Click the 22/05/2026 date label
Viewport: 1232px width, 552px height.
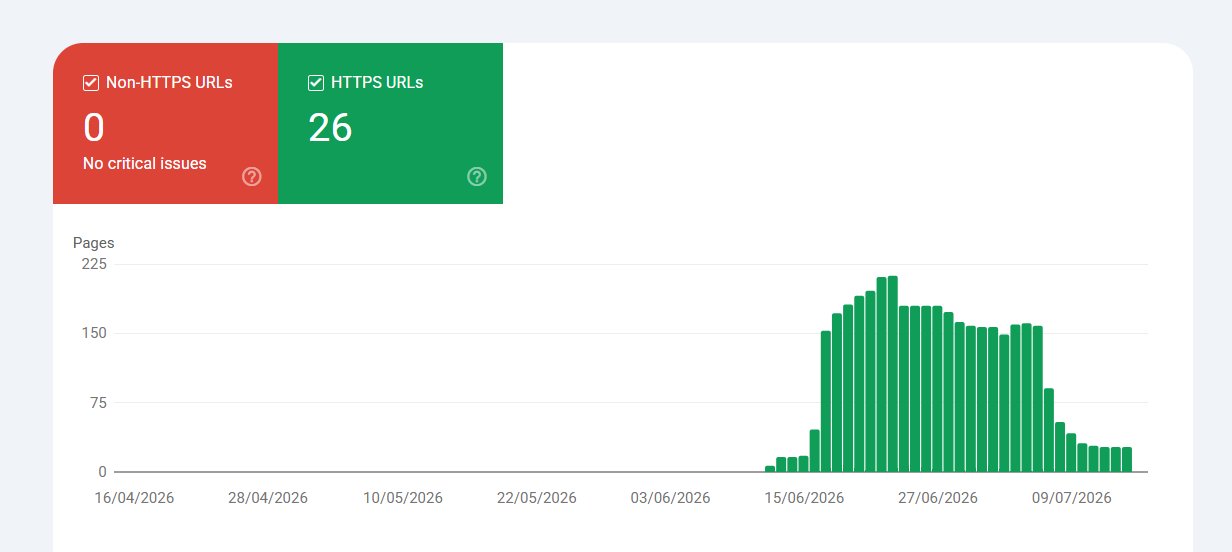click(x=537, y=498)
